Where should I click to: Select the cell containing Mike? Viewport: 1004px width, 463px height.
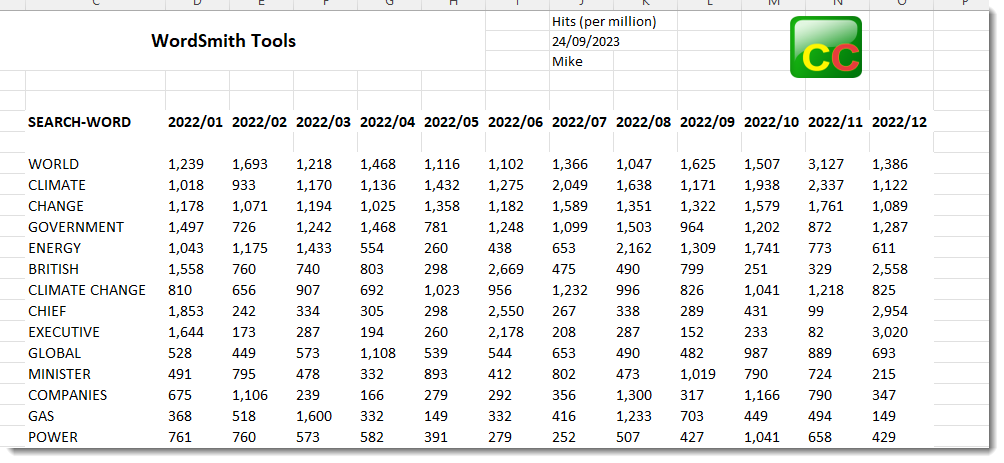(x=567, y=61)
